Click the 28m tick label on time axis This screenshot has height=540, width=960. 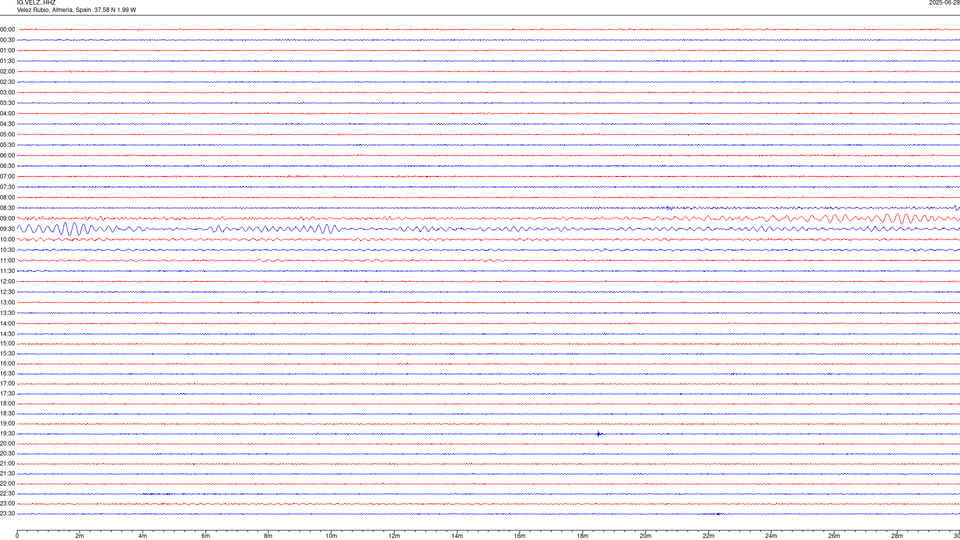click(x=897, y=536)
